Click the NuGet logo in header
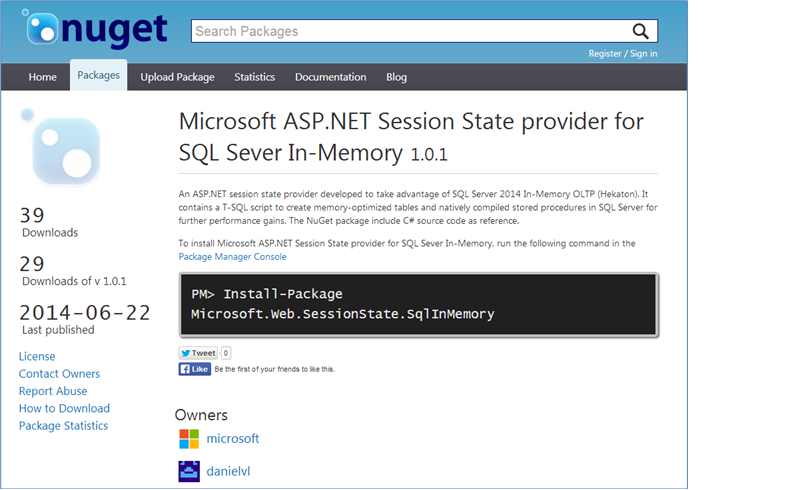 95,29
